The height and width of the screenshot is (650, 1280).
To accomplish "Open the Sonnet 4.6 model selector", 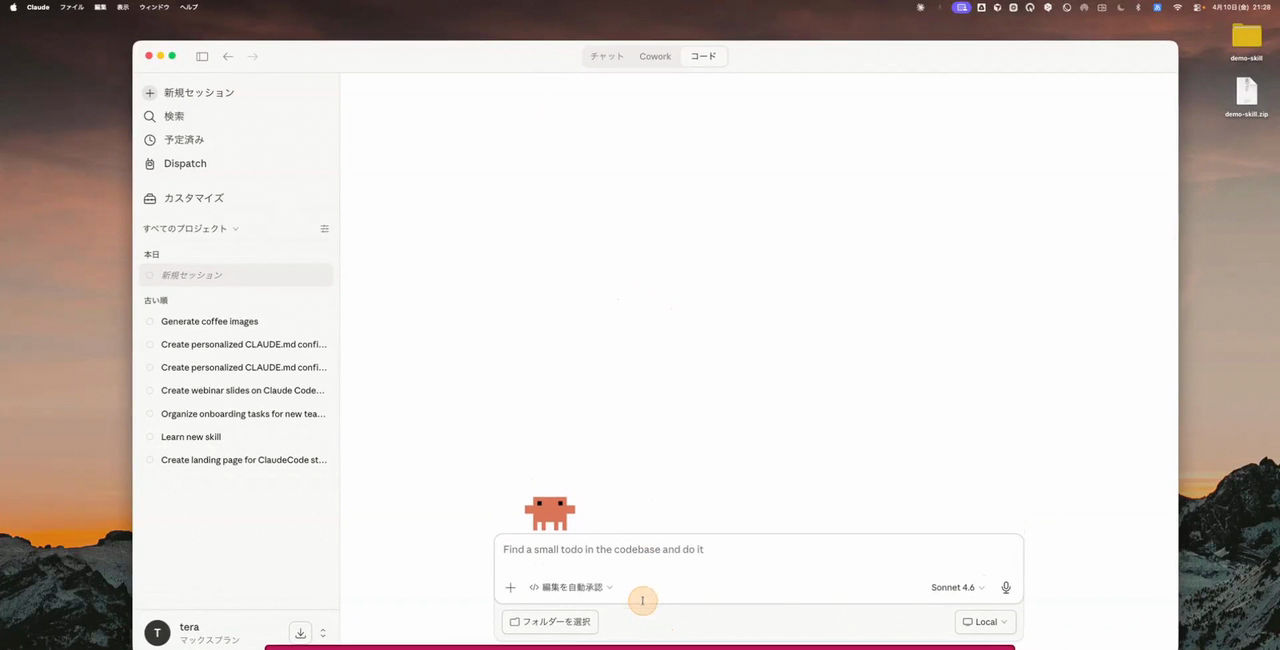I will (958, 588).
